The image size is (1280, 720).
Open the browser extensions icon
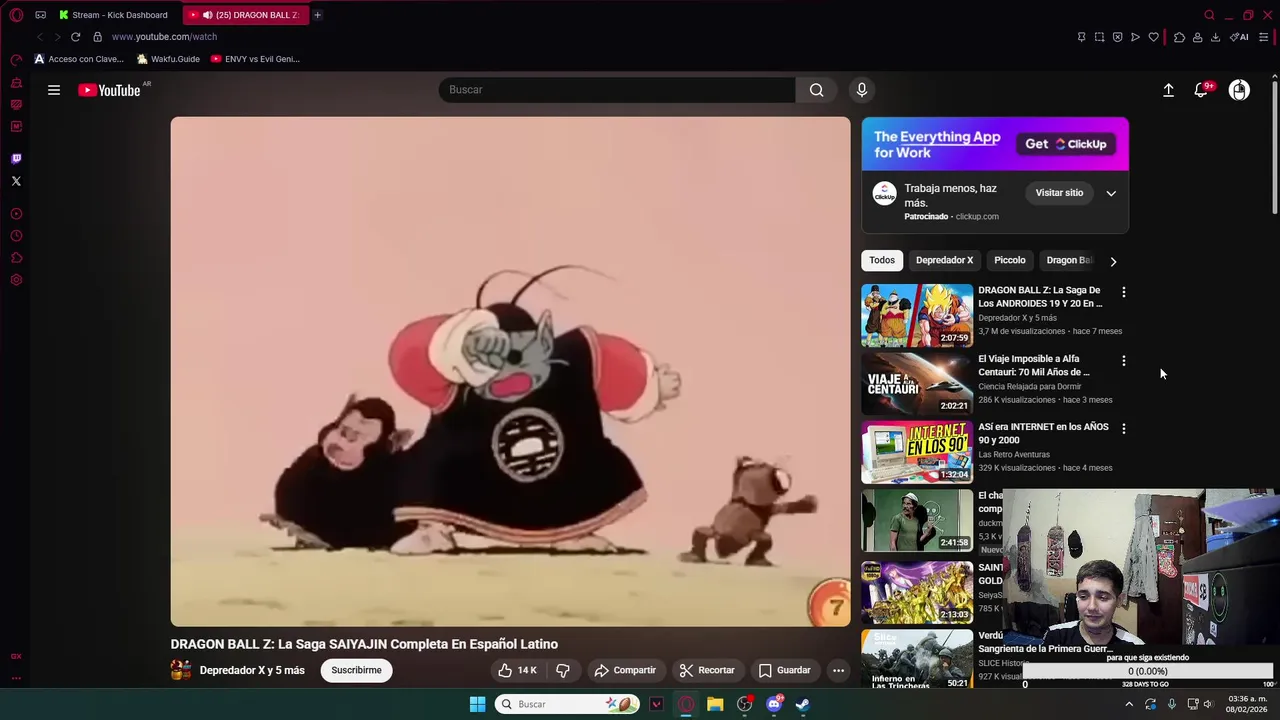pyautogui.click(x=1179, y=37)
